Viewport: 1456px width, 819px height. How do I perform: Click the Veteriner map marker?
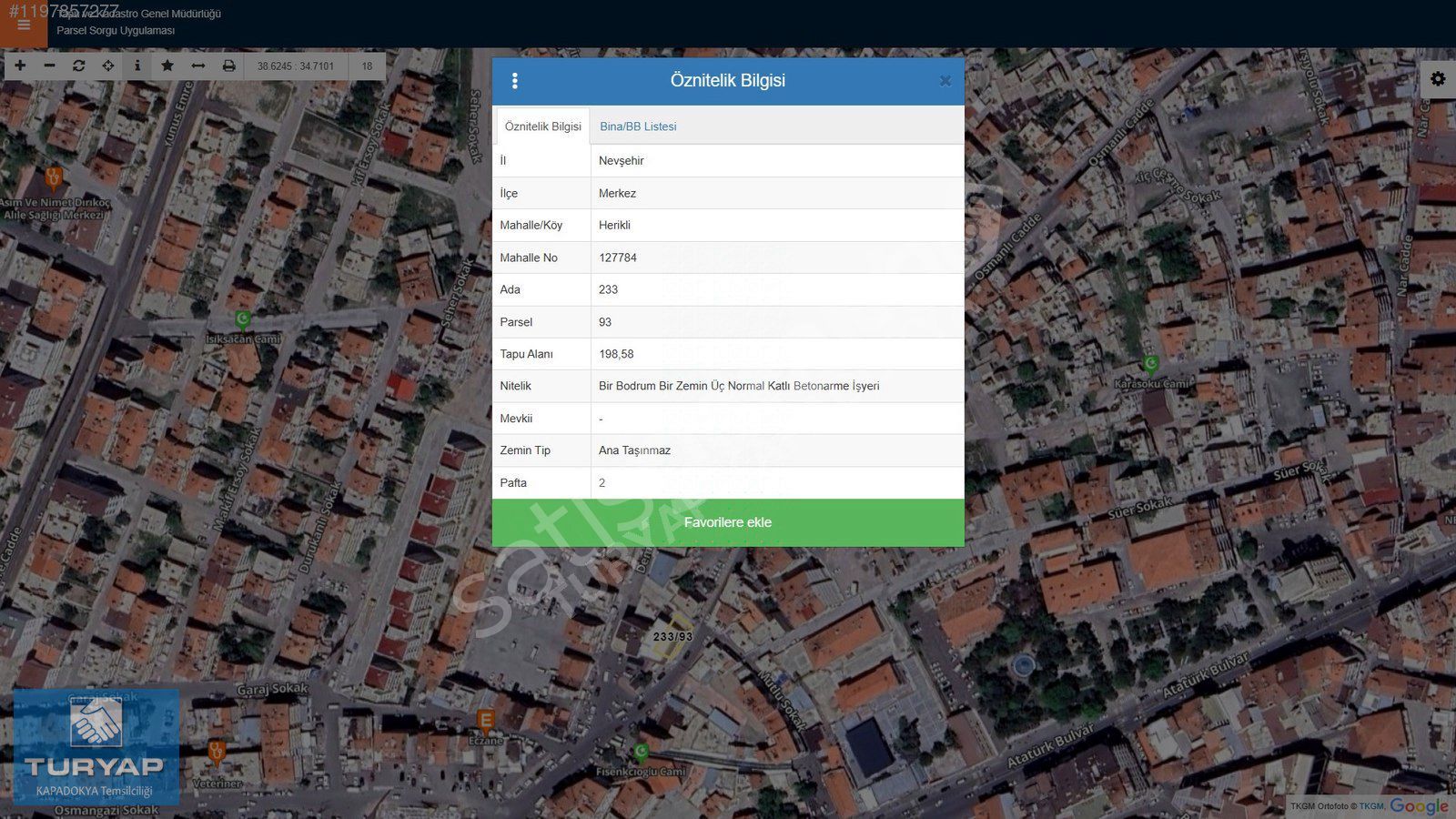pyautogui.click(x=217, y=753)
